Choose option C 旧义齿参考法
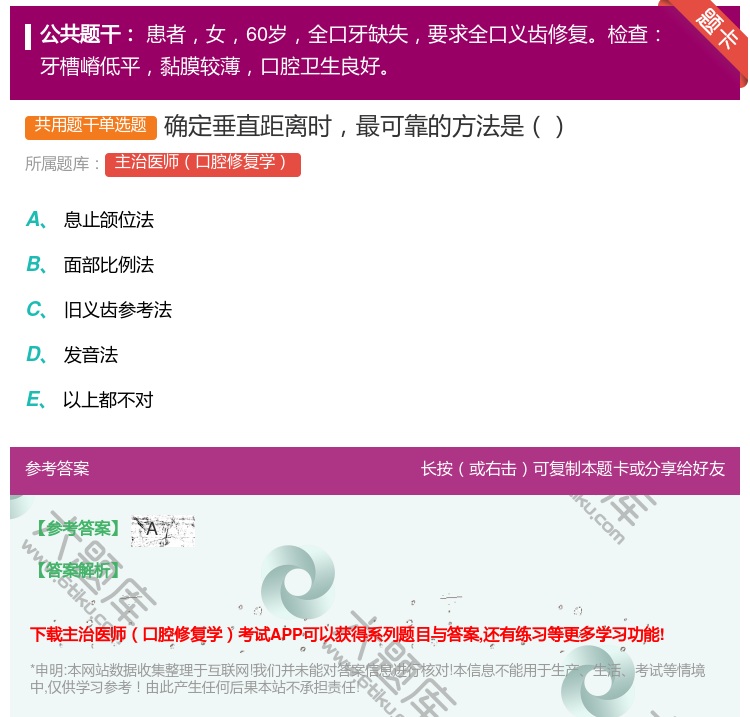 coord(99,310)
